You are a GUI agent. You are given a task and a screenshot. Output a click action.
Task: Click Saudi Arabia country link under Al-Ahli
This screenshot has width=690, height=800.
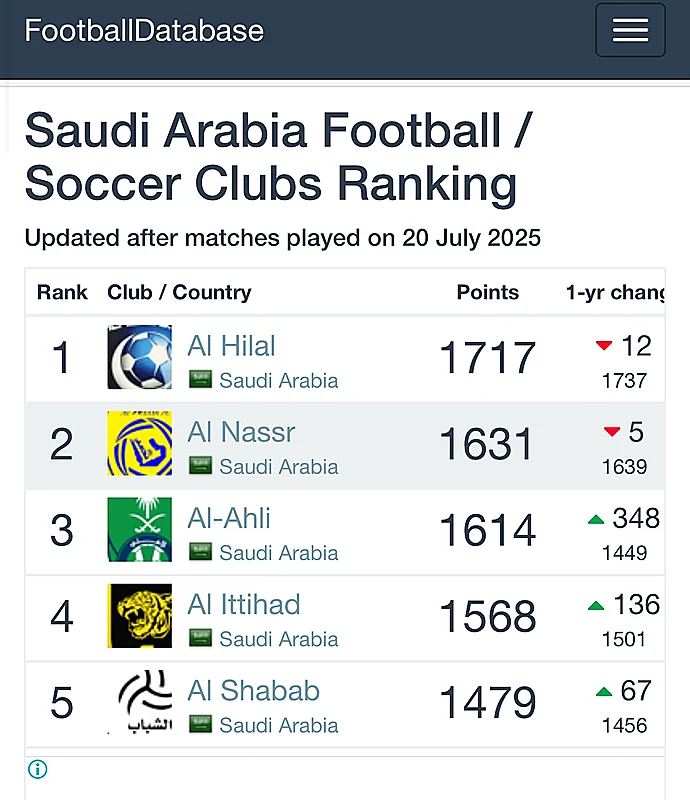279,553
